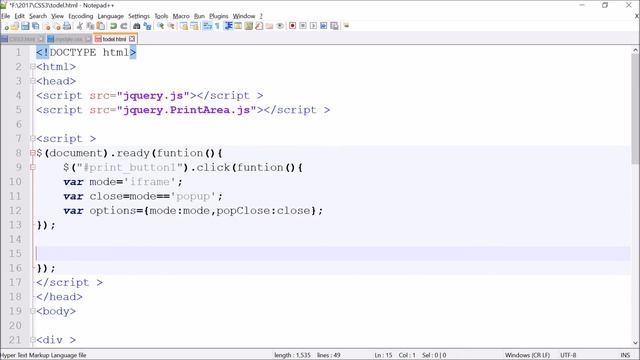Image resolution: width=640 pixels, height=360 pixels.
Task: Toggle show all characters pilcrow icon
Action: [x=218, y=26]
